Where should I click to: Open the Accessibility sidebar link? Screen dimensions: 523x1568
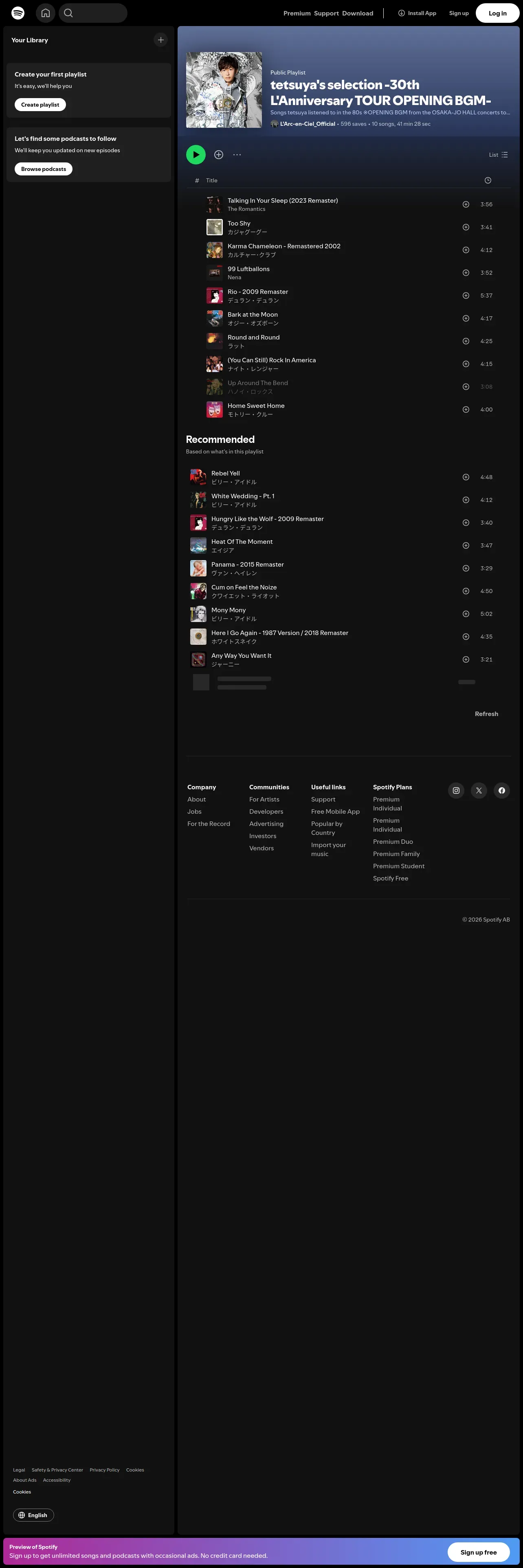point(57,1480)
